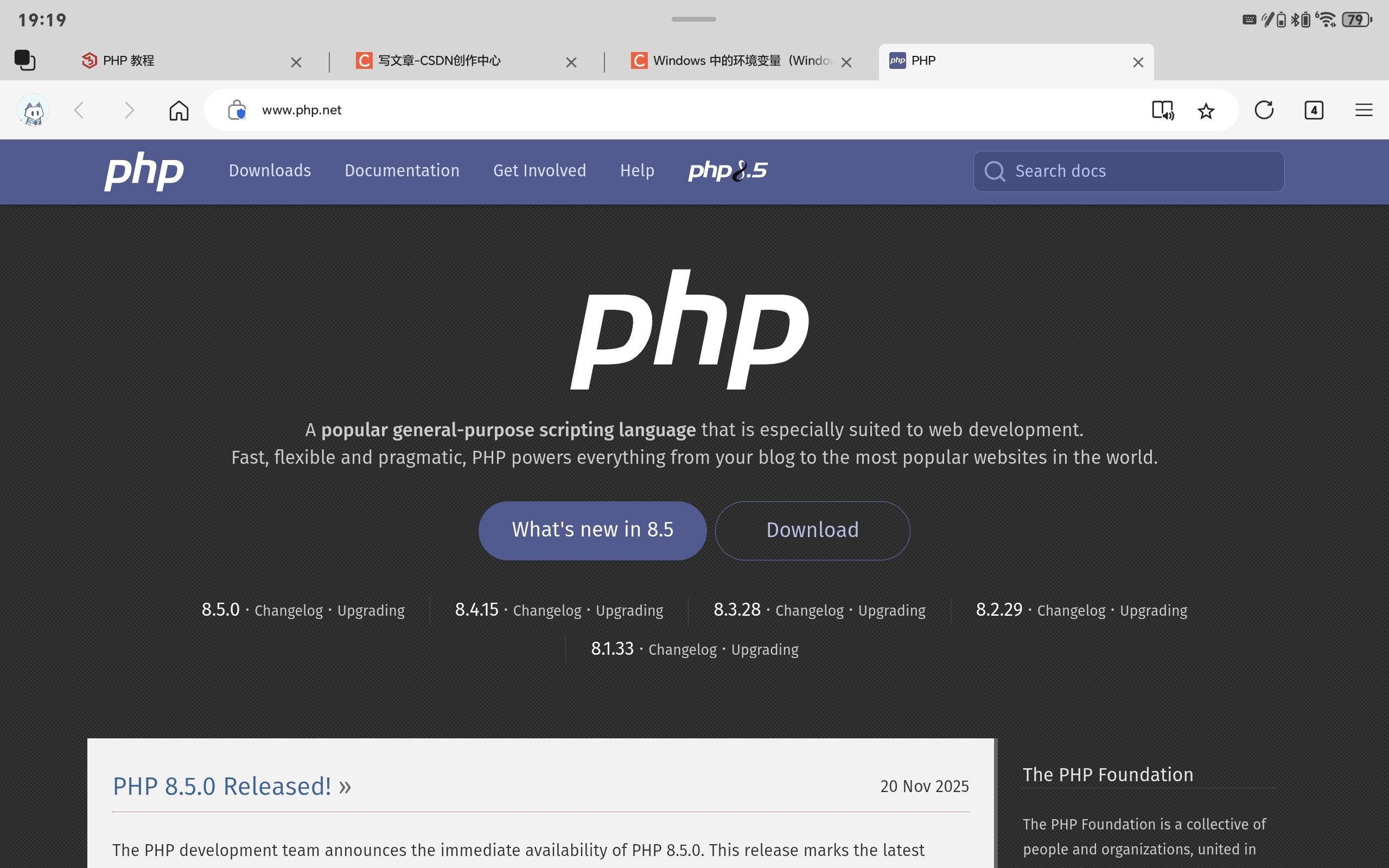Open the tab count button showing 4
The image size is (1389, 868).
[1314, 110]
